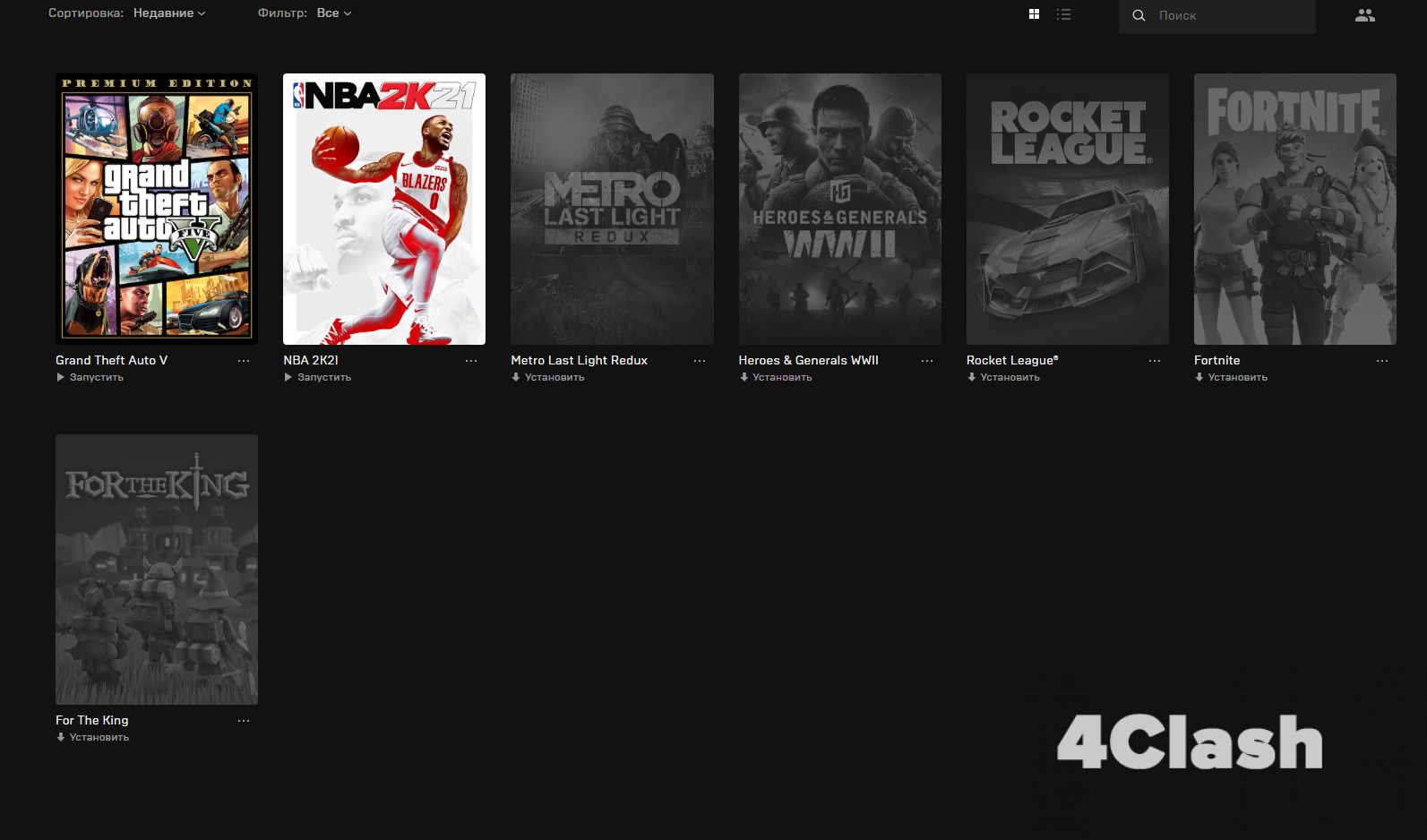Open more options for Fortnite
The width and height of the screenshot is (1427, 840).
coord(1382,361)
